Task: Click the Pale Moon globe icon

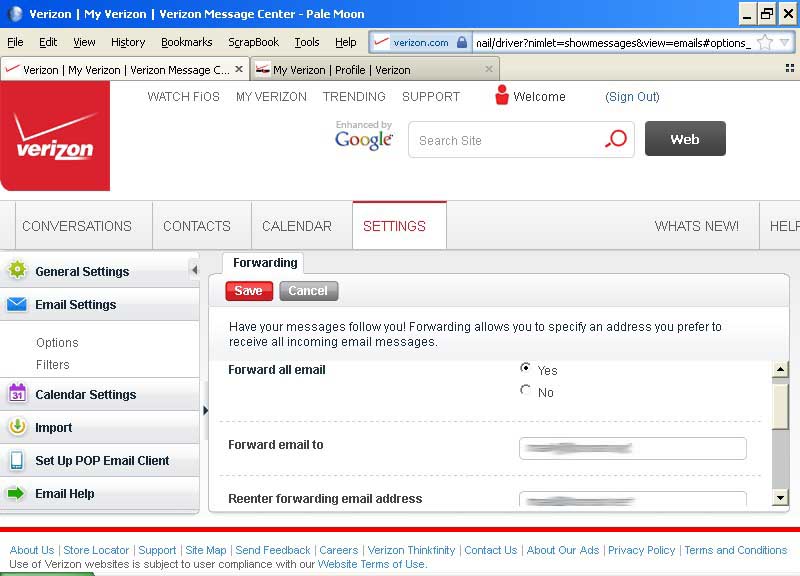Action: pyautogui.click(x=16, y=14)
